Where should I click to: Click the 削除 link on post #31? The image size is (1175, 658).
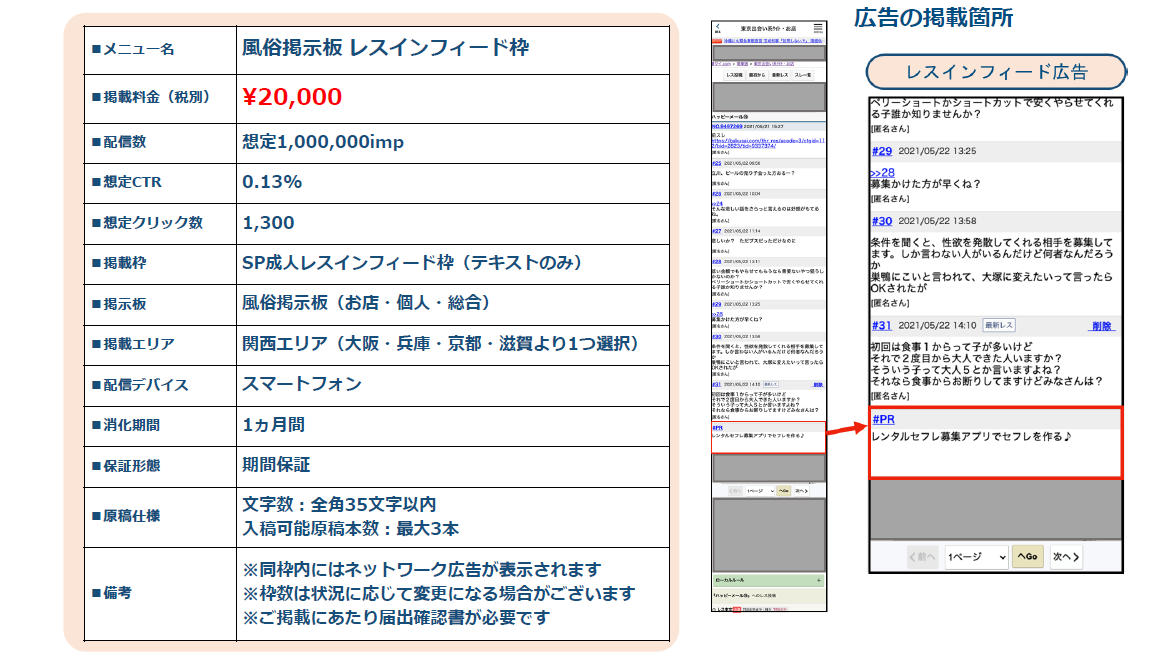(x=1102, y=326)
